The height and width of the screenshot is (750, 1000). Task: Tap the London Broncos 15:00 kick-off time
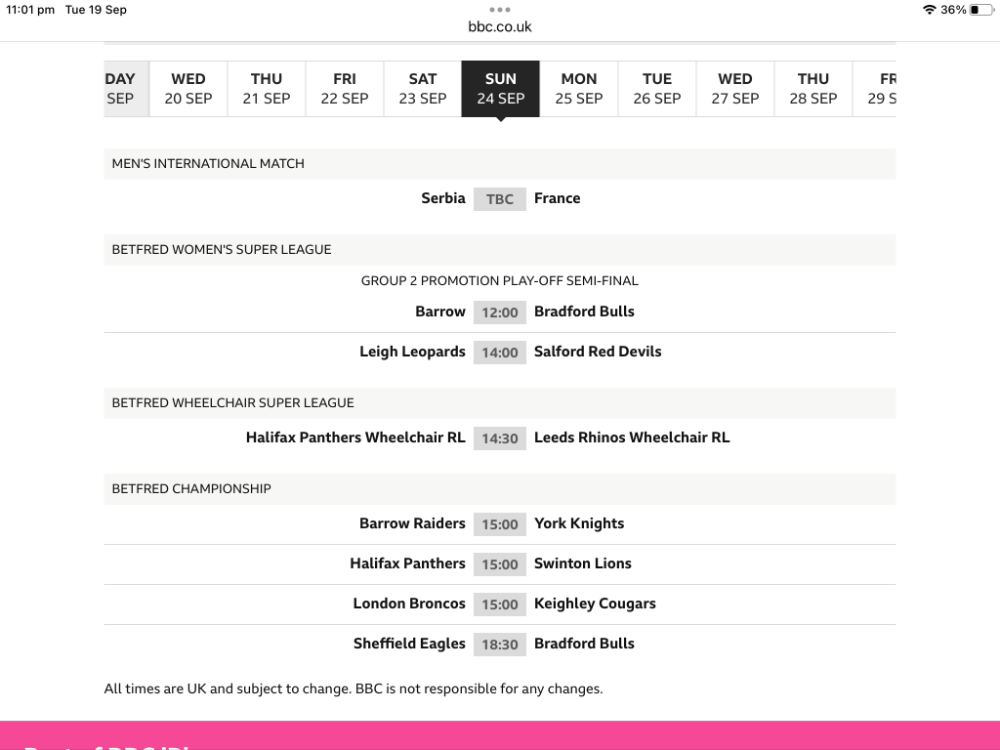coord(500,605)
